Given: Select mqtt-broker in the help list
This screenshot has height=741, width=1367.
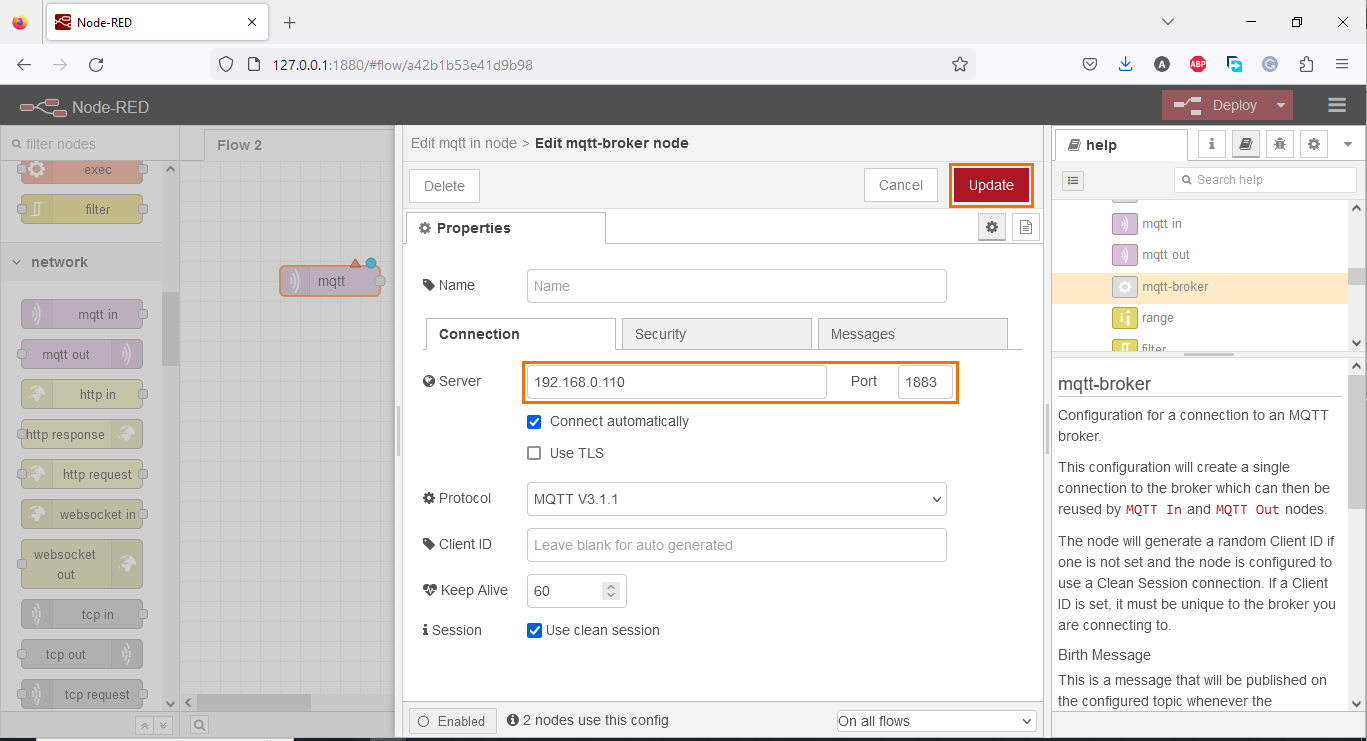Looking at the screenshot, I should pyautogui.click(x=1200, y=287).
